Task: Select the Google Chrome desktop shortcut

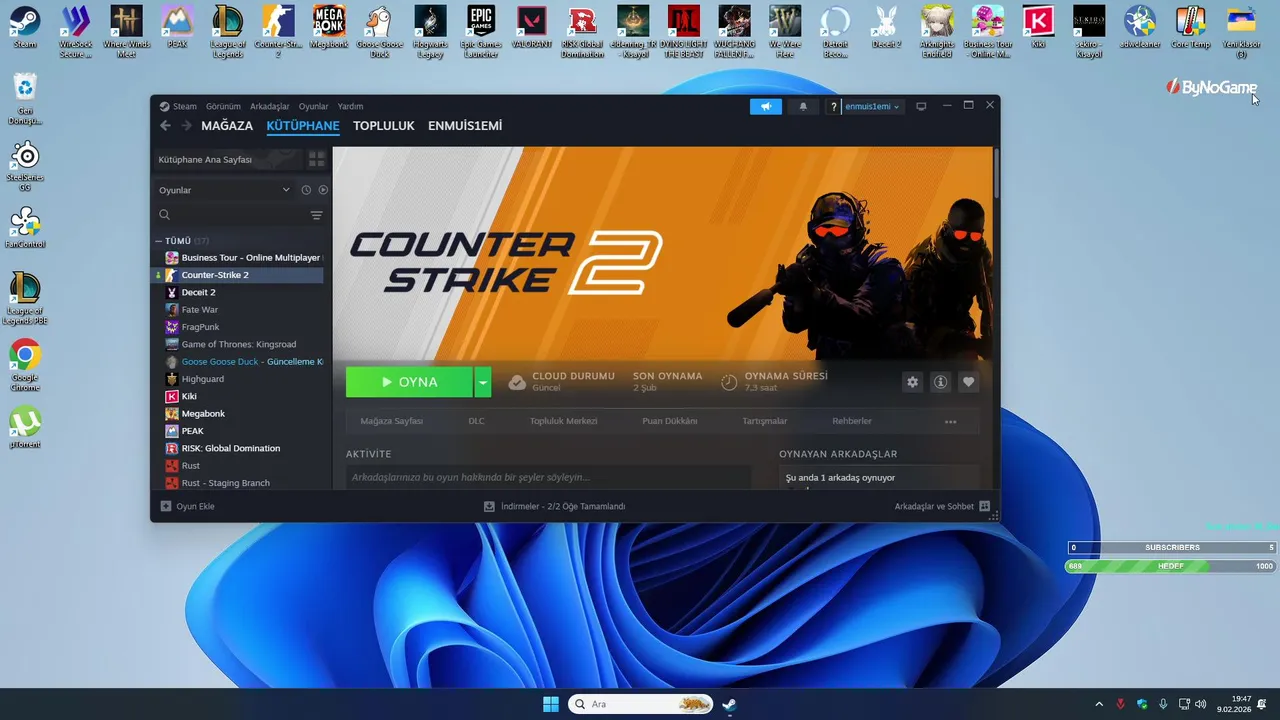Action: (25, 365)
